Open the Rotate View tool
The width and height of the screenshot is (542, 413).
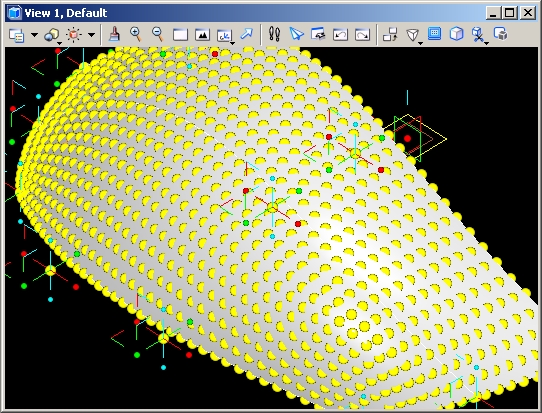point(225,35)
